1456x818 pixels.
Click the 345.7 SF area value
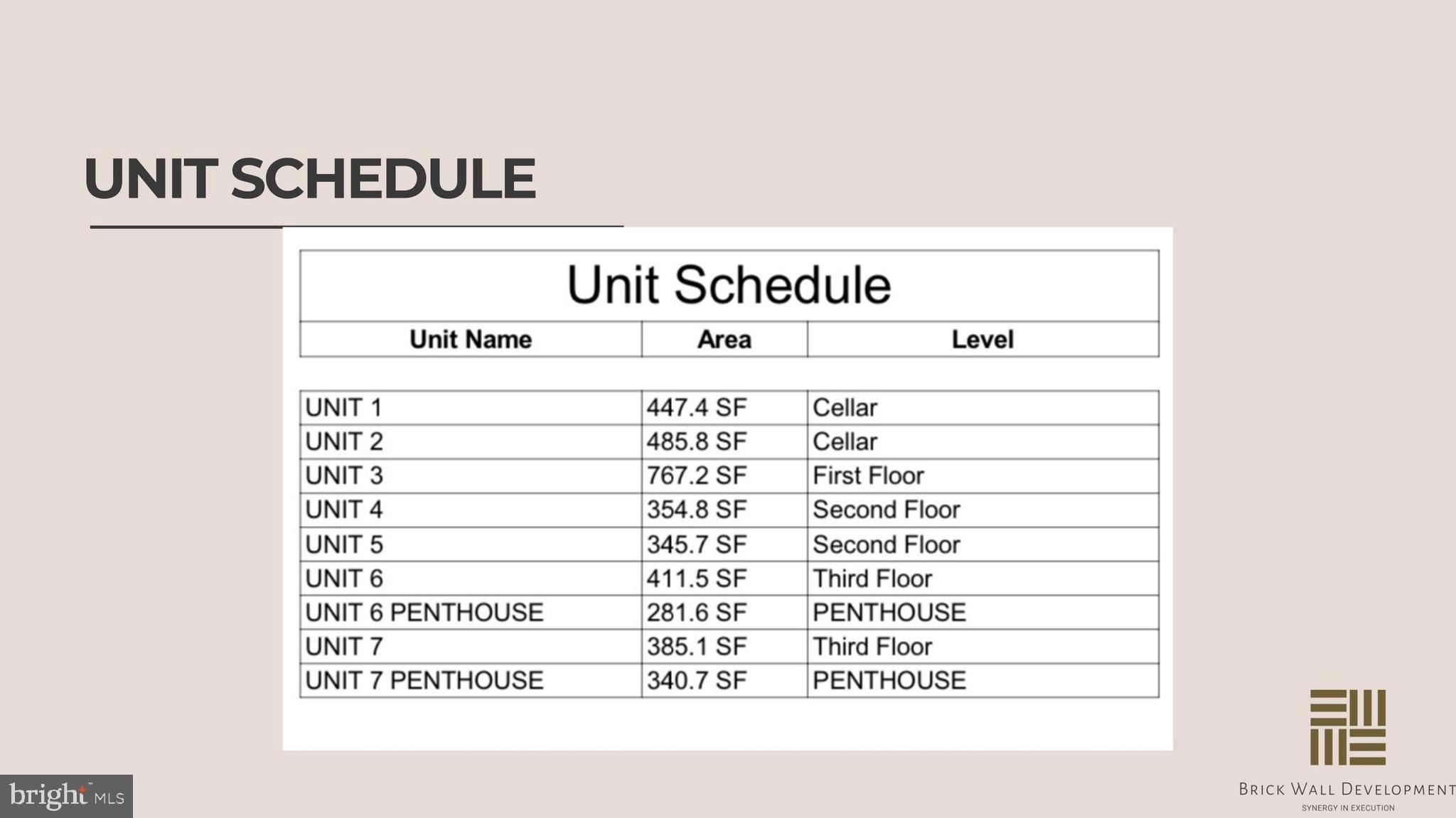697,544
